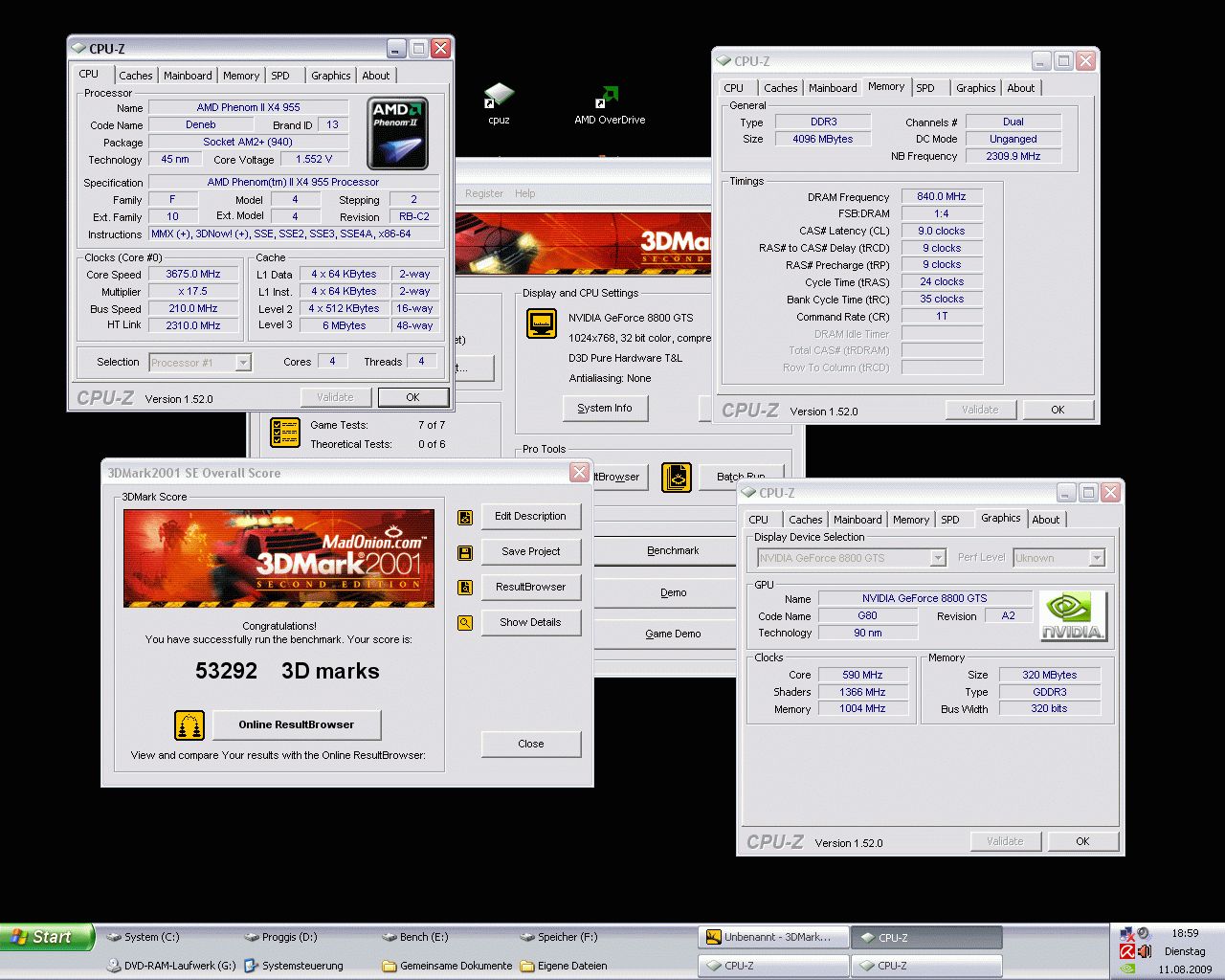Click the yellow tests list icon in 3DMark
1225x980 pixels.
[x=284, y=433]
